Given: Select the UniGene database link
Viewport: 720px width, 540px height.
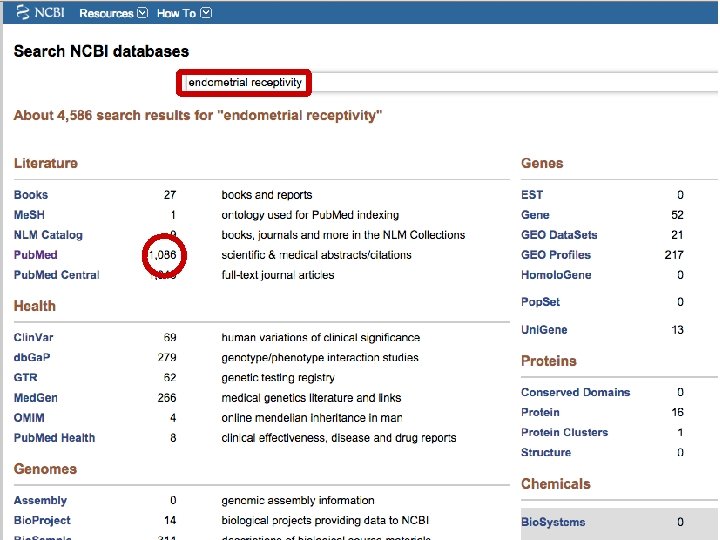Looking at the screenshot, I should tap(544, 330).
